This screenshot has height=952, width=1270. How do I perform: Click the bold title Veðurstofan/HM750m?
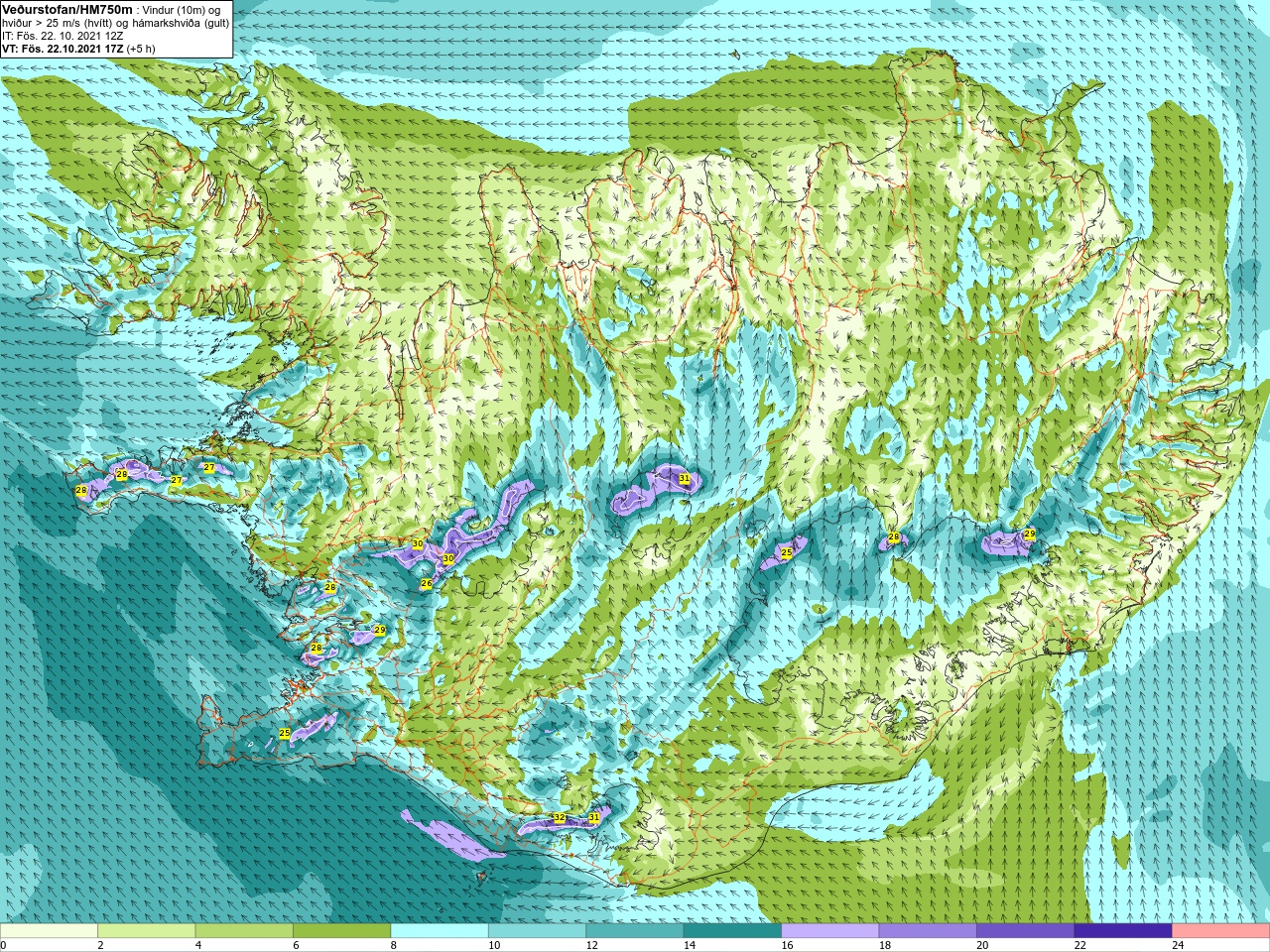tap(67, 9)
